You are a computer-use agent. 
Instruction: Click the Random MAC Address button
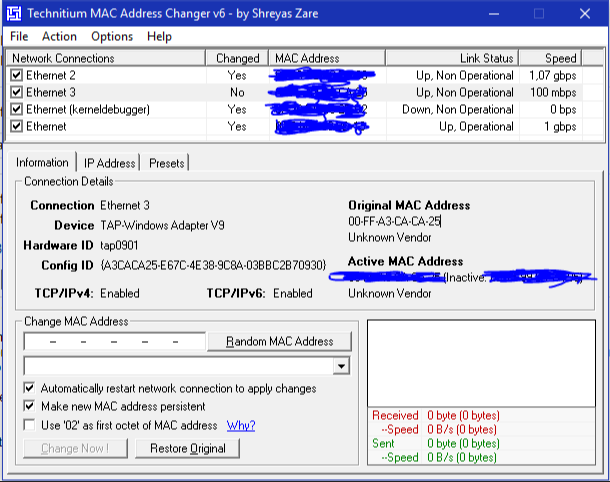[x=279, y=342]
